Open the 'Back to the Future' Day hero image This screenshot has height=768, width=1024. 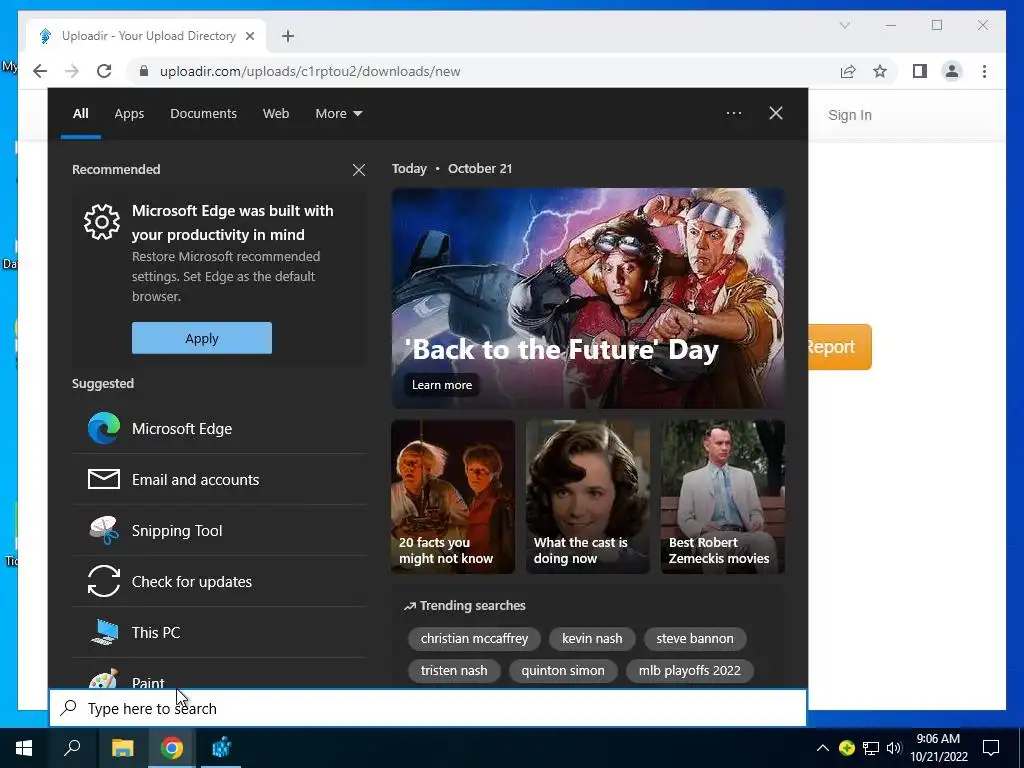coord(588,298)
